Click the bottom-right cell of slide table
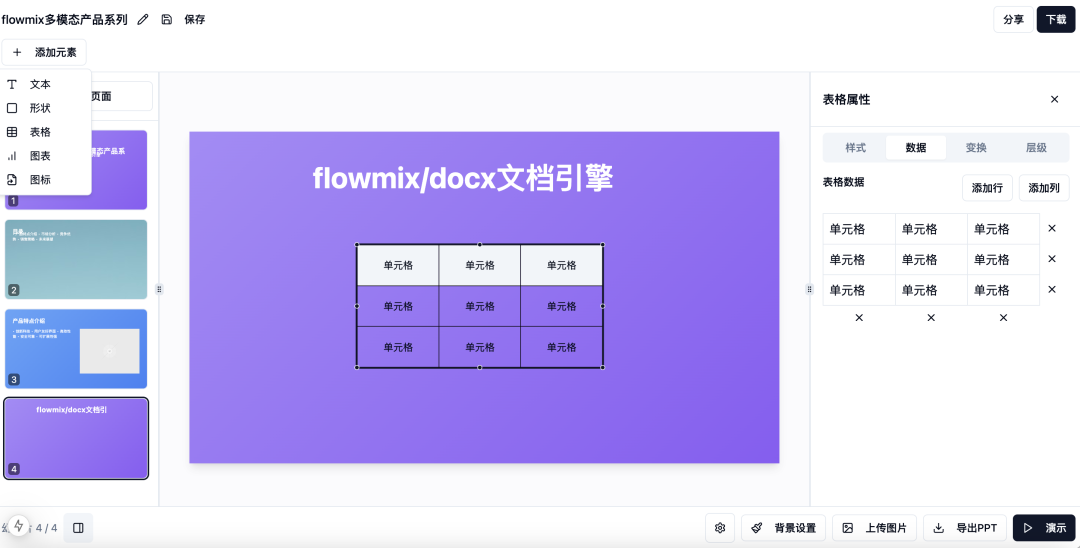The width and height of the screenshot is (1080, 548). click(x=561, y=347)
